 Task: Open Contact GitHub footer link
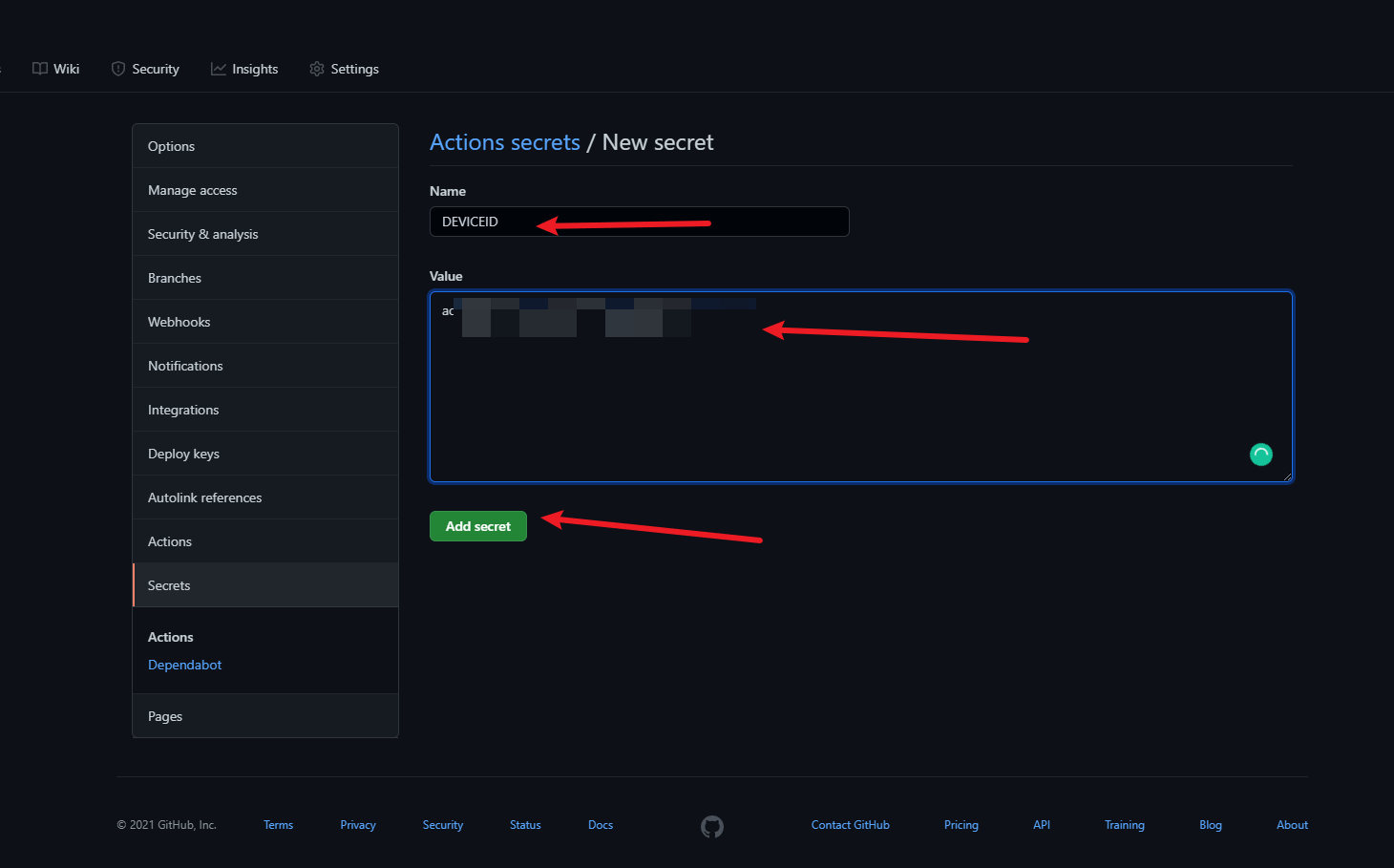coord(850,825)
